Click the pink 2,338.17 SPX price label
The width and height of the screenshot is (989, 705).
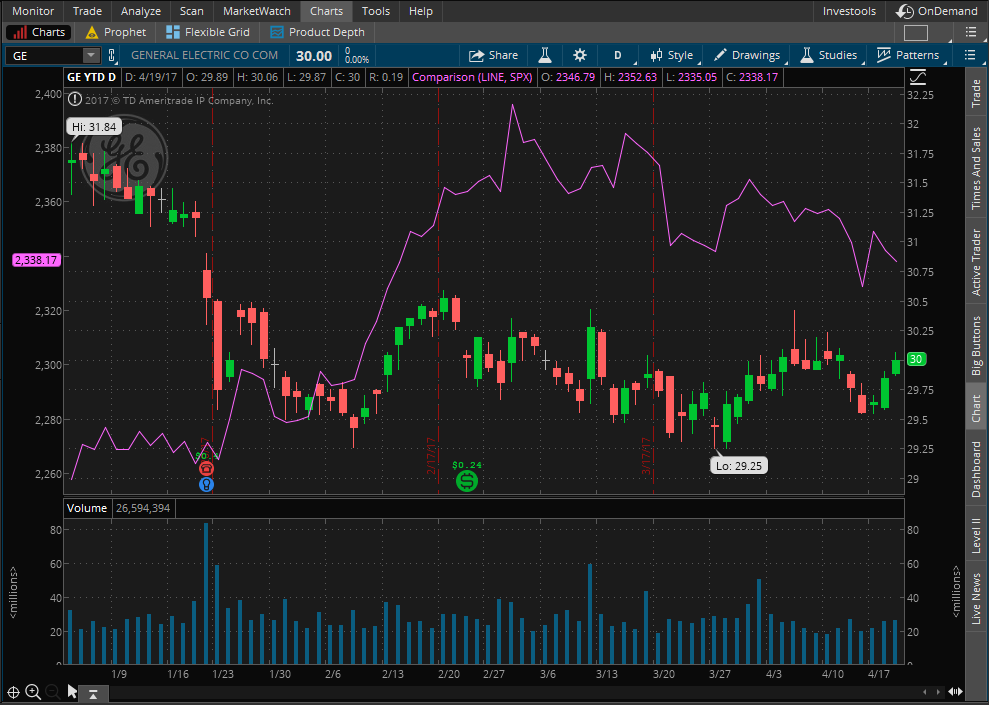click(x=36, y=260)
